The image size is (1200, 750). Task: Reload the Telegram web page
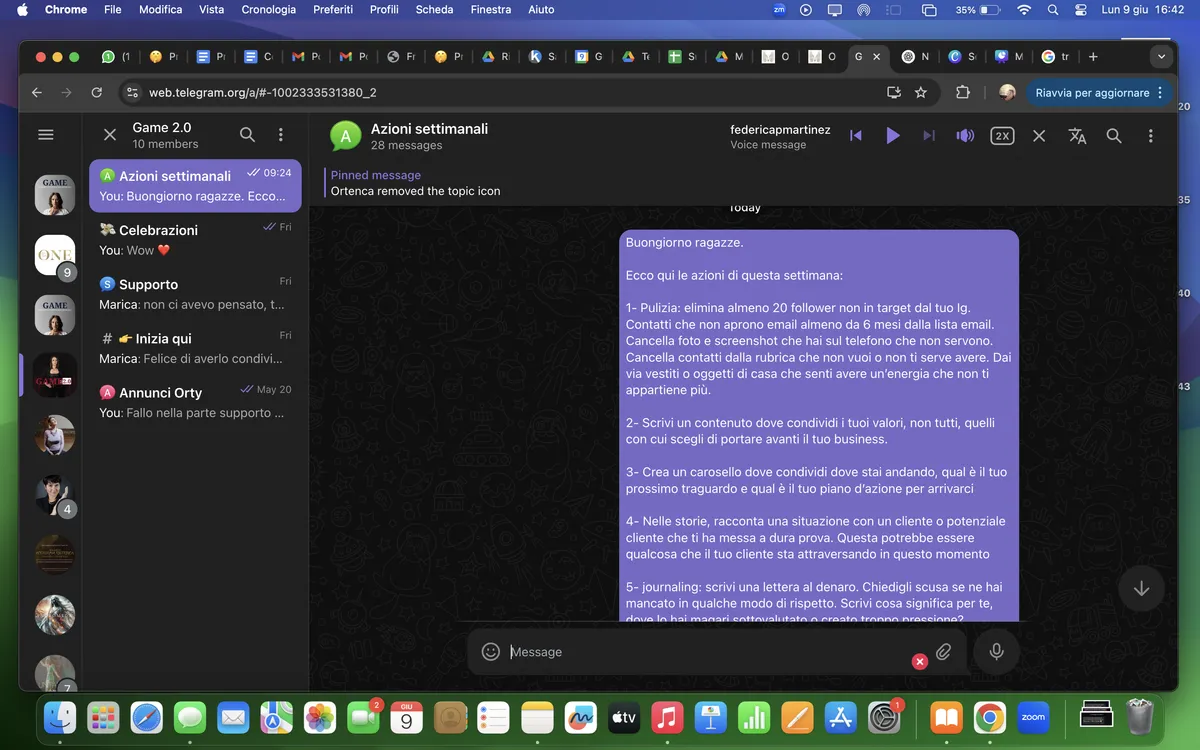[97, 92]
